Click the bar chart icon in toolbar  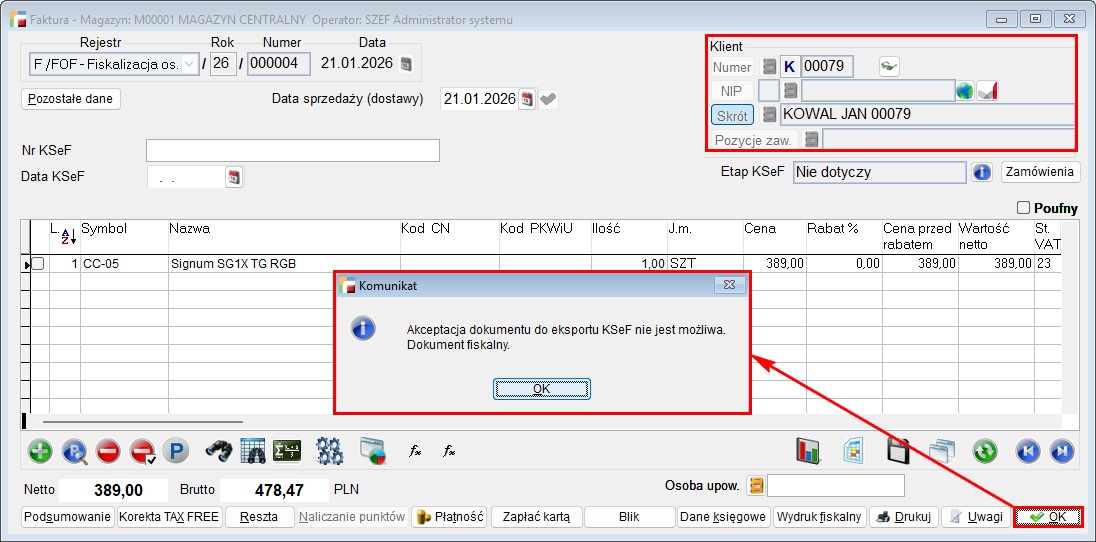(x=808, y=451)
